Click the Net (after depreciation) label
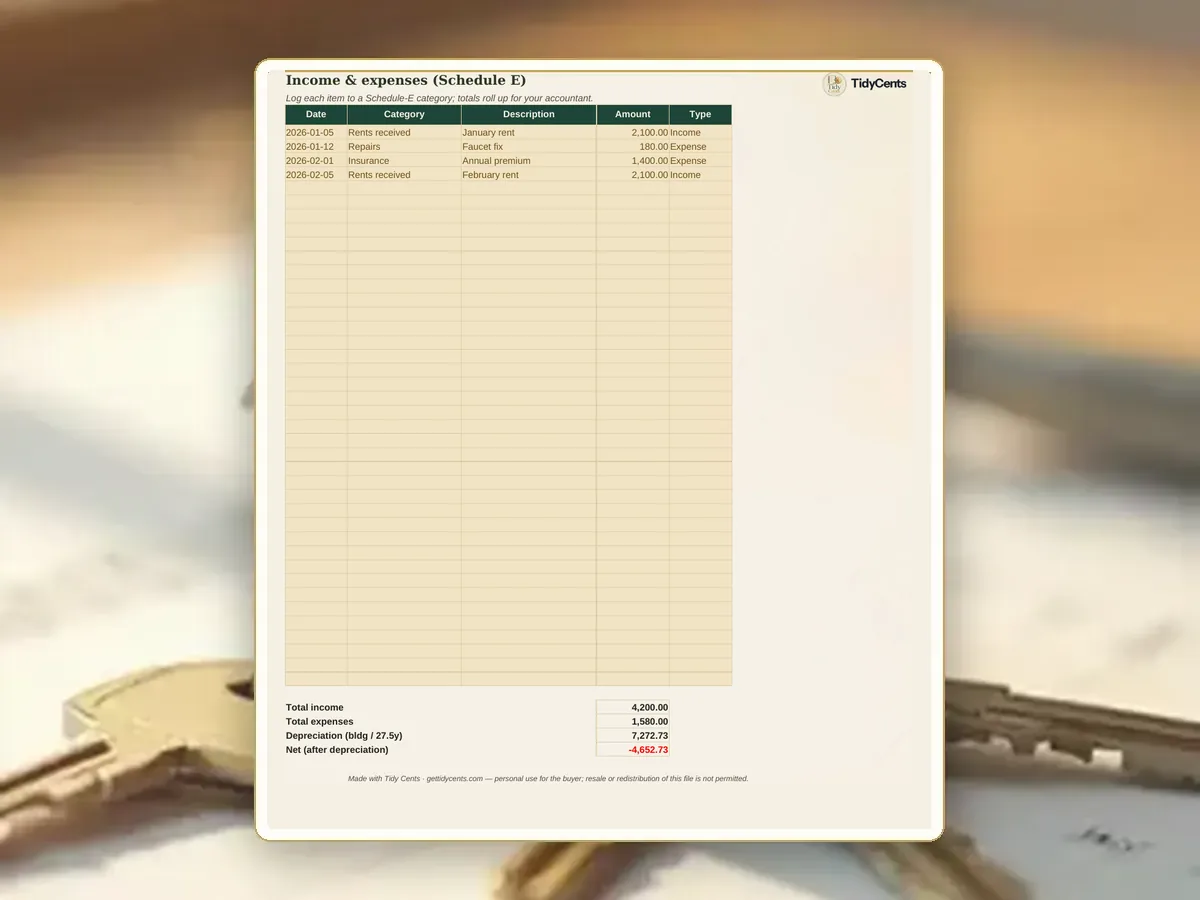 [x=337, y=750]
